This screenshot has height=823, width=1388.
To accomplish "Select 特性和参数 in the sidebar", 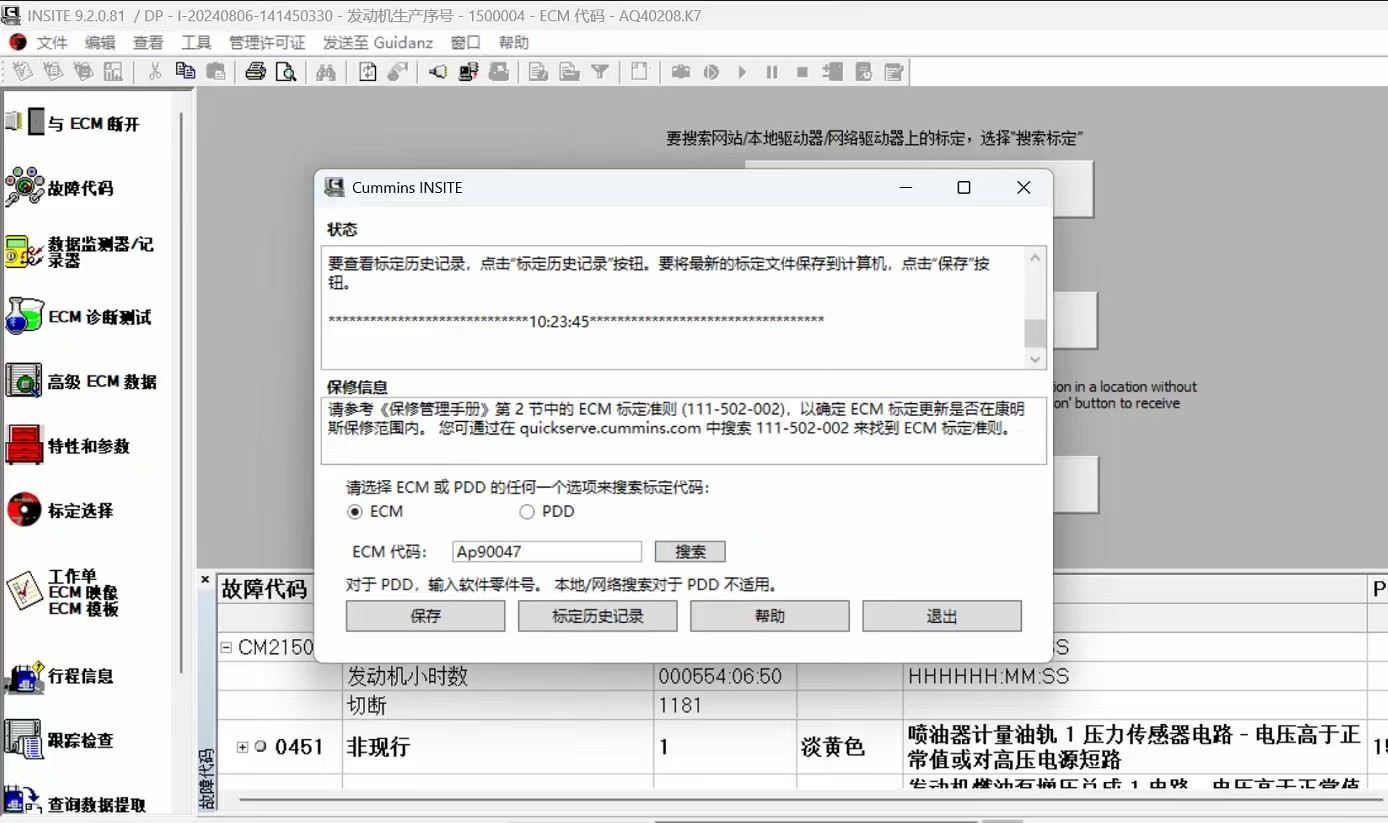I will pos(25,446).
